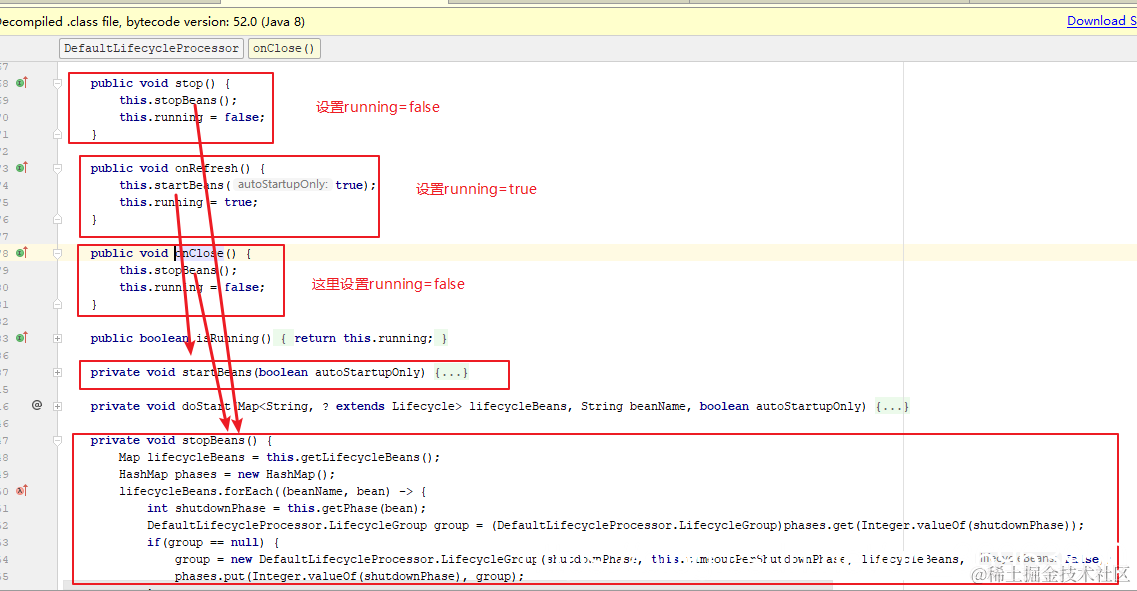The height and width of the screenshot is (591, 1137).
Task: Click 'this.running = true;' line
Action: (189, 202)
